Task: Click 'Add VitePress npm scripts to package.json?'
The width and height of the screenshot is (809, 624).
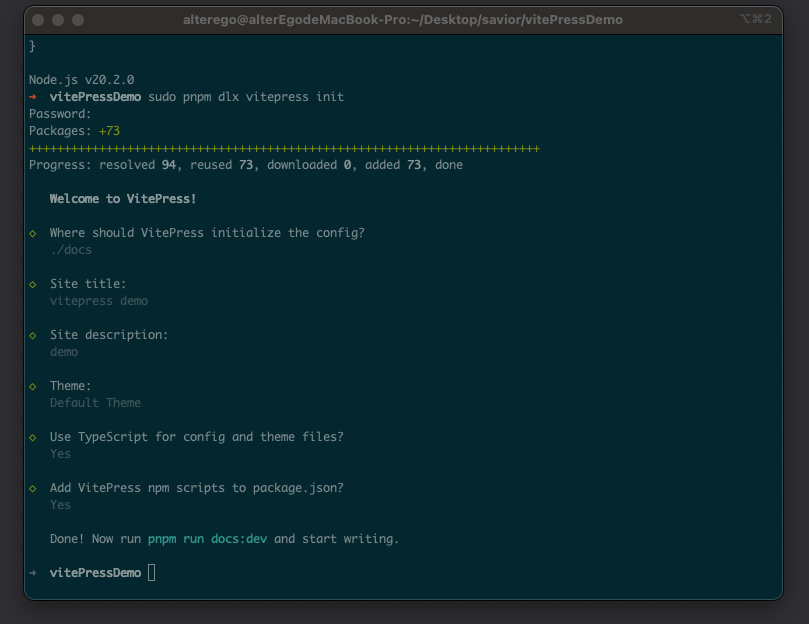Action: (197, 488)
